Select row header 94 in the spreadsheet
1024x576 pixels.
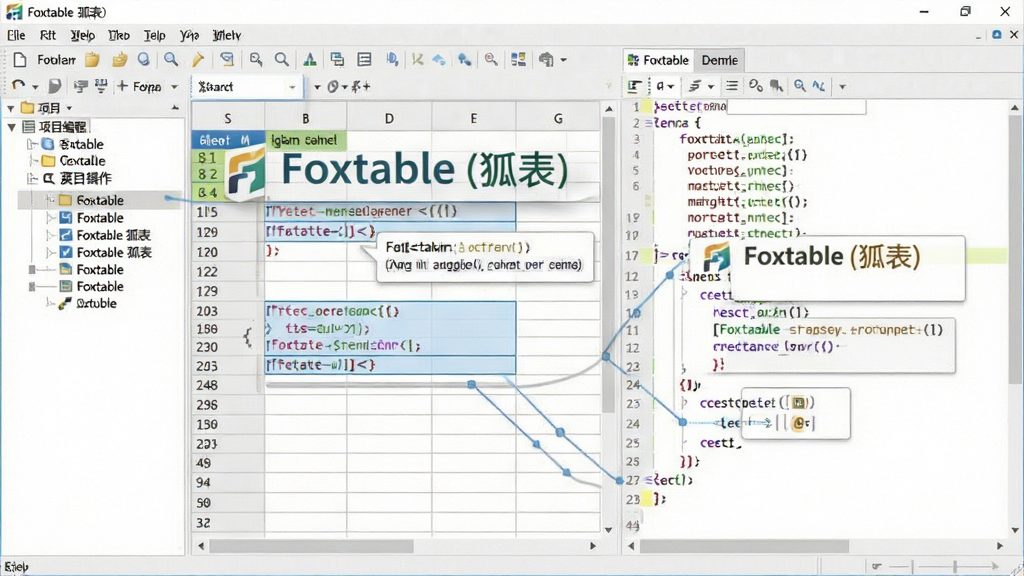[227, 483]
